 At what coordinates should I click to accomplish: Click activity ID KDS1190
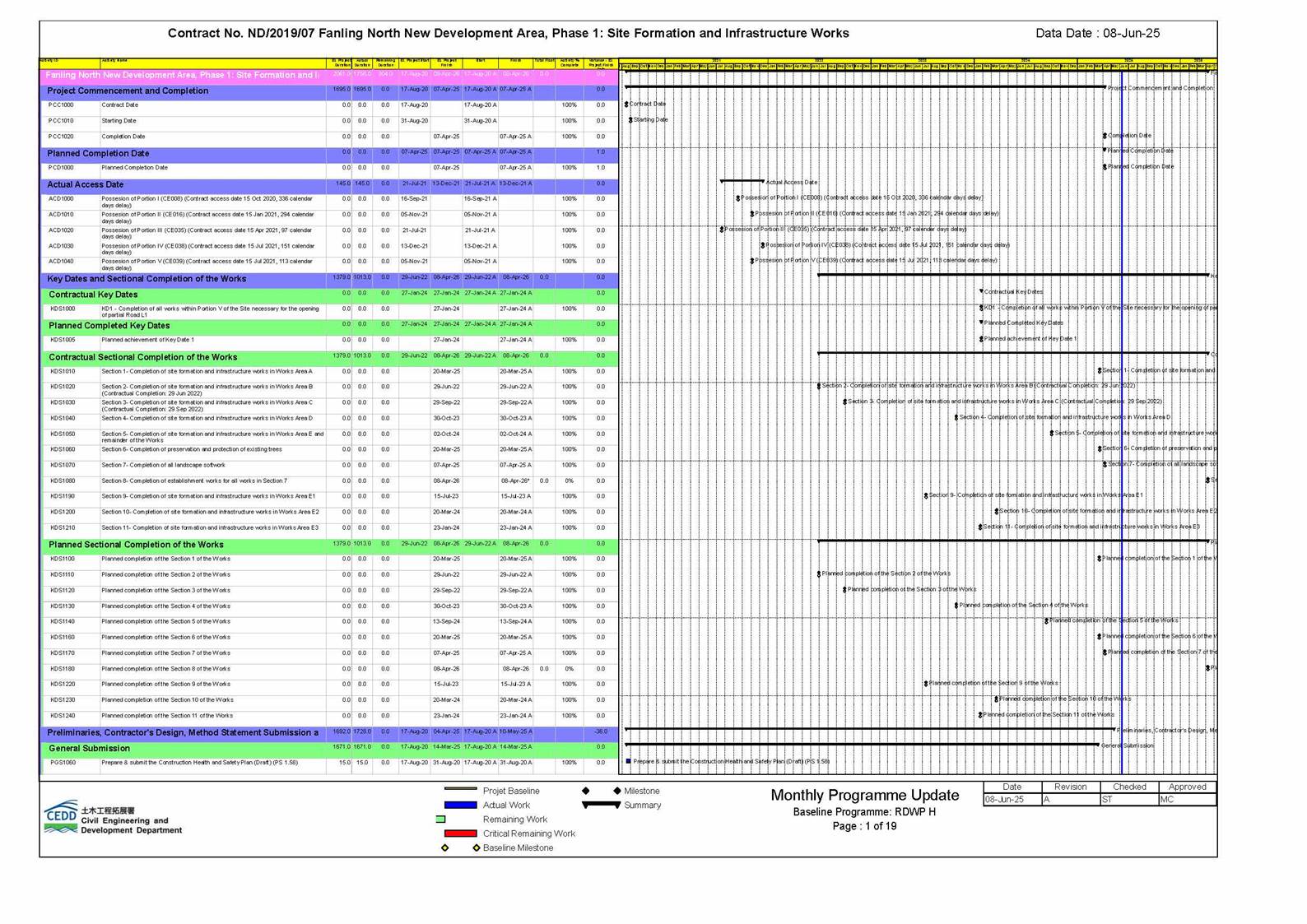click(x=63, y=497)
